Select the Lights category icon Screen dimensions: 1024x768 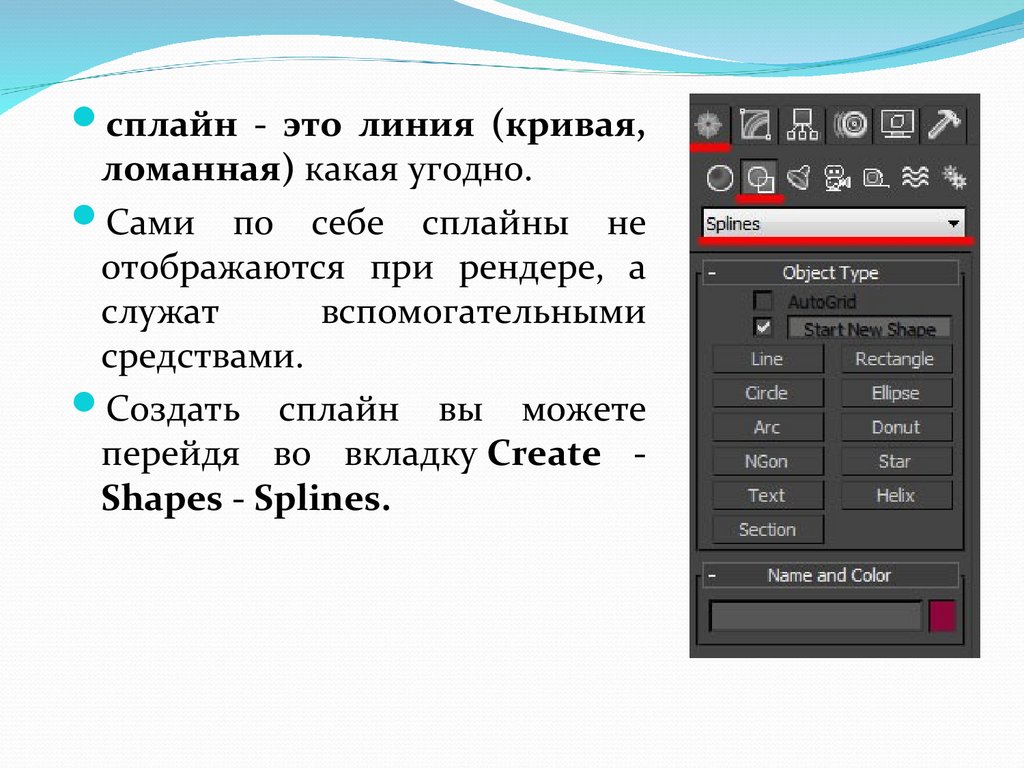pos(799,178)
